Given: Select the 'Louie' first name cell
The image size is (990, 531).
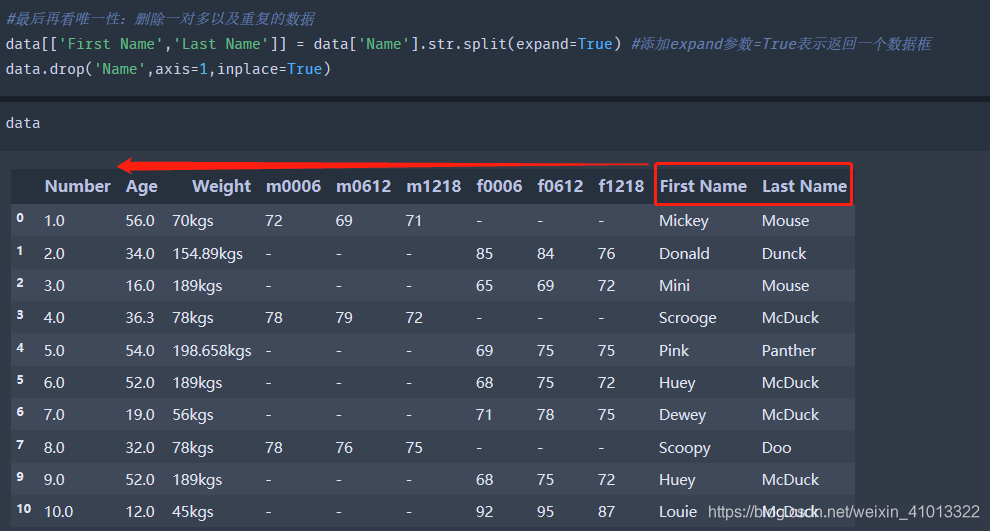Looking at the screenshot, I should (x=678, y=512).
